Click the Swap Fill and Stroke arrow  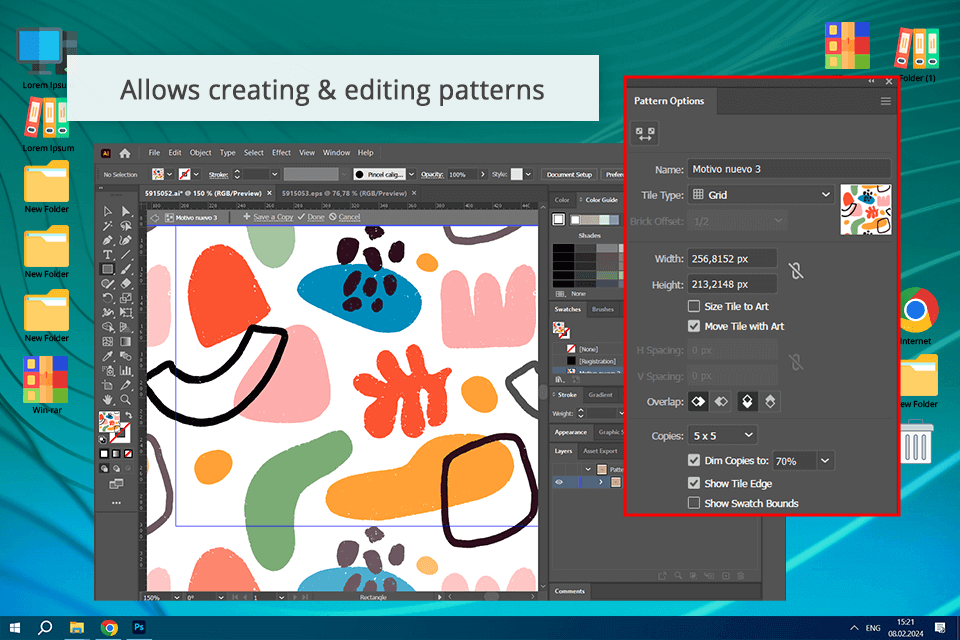[x=129, y=415]
